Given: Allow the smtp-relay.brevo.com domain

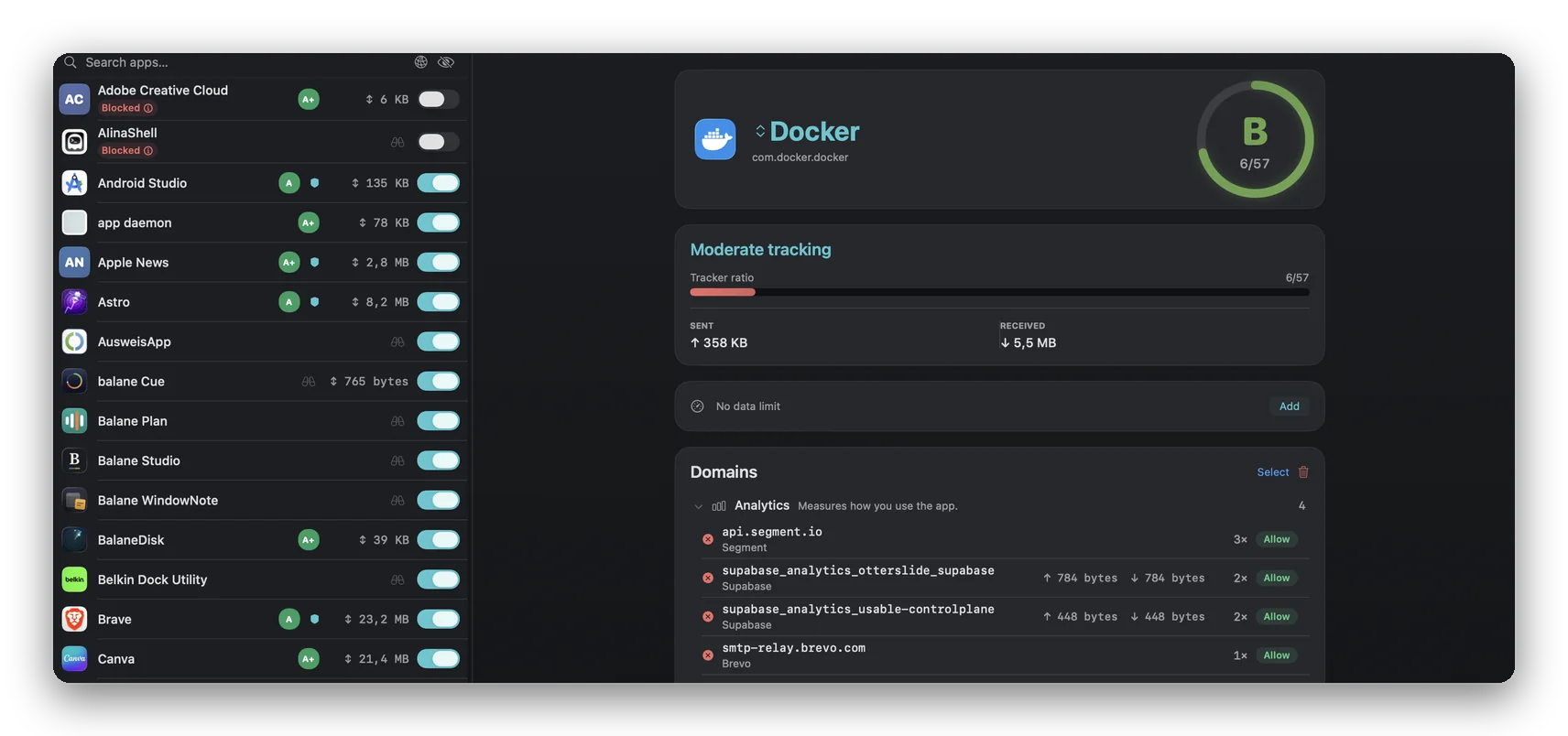Looking at the screenshot, I should click(1276, 655).
